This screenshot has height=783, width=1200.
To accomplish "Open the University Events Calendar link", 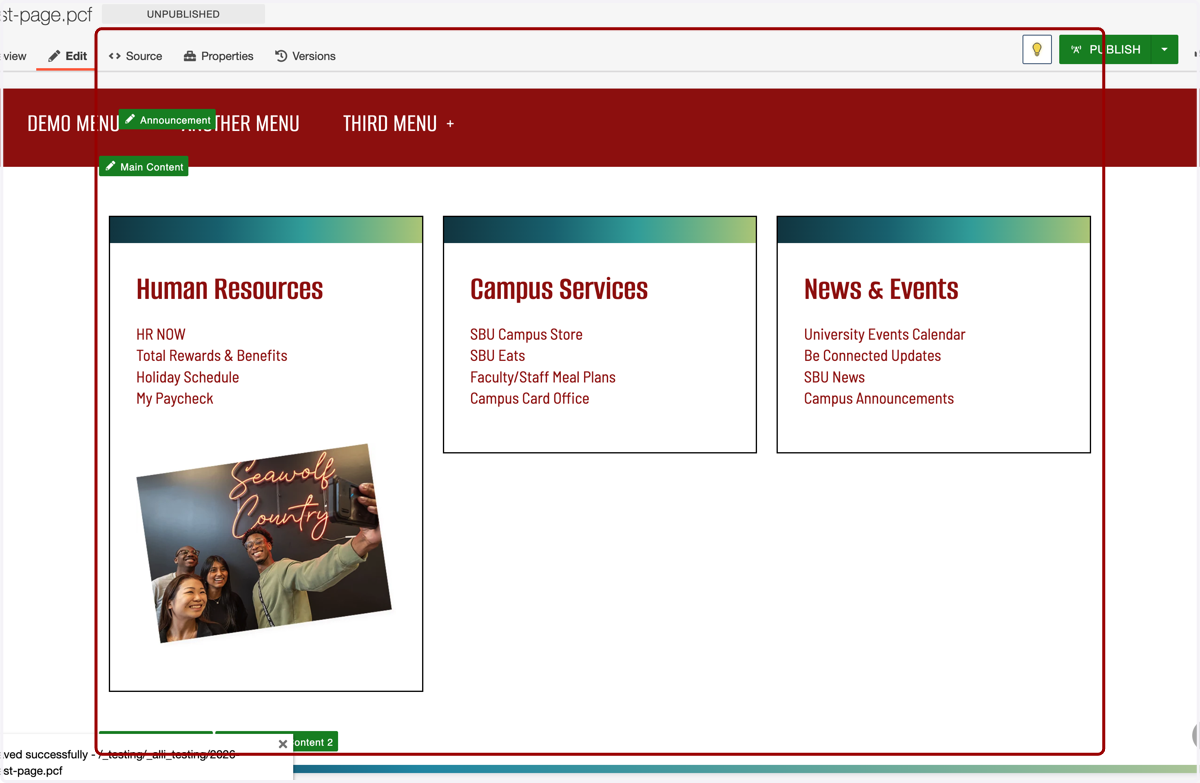I will 885,334.
